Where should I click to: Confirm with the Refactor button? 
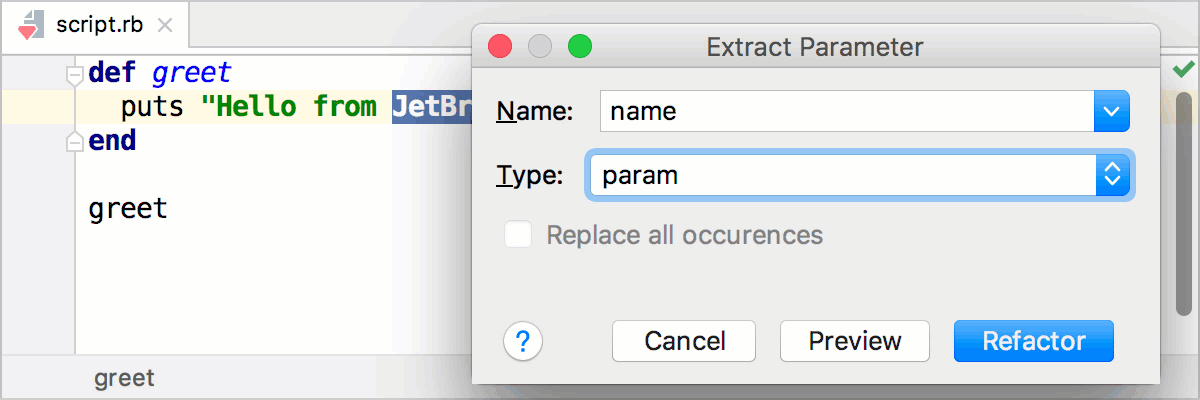point(1033,341)
